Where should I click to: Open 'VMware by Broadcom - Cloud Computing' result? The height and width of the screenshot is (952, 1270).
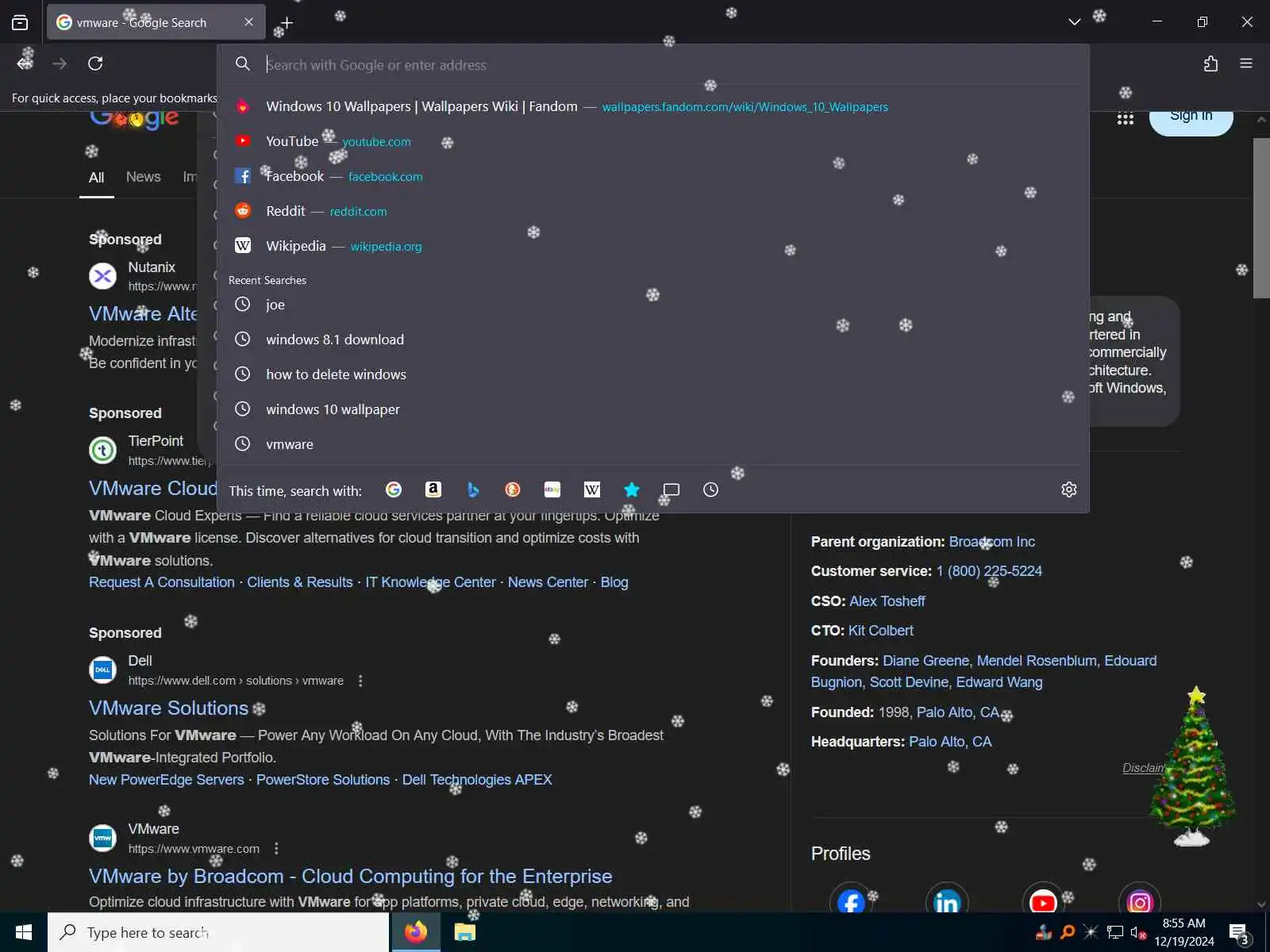tap(350, 876)
